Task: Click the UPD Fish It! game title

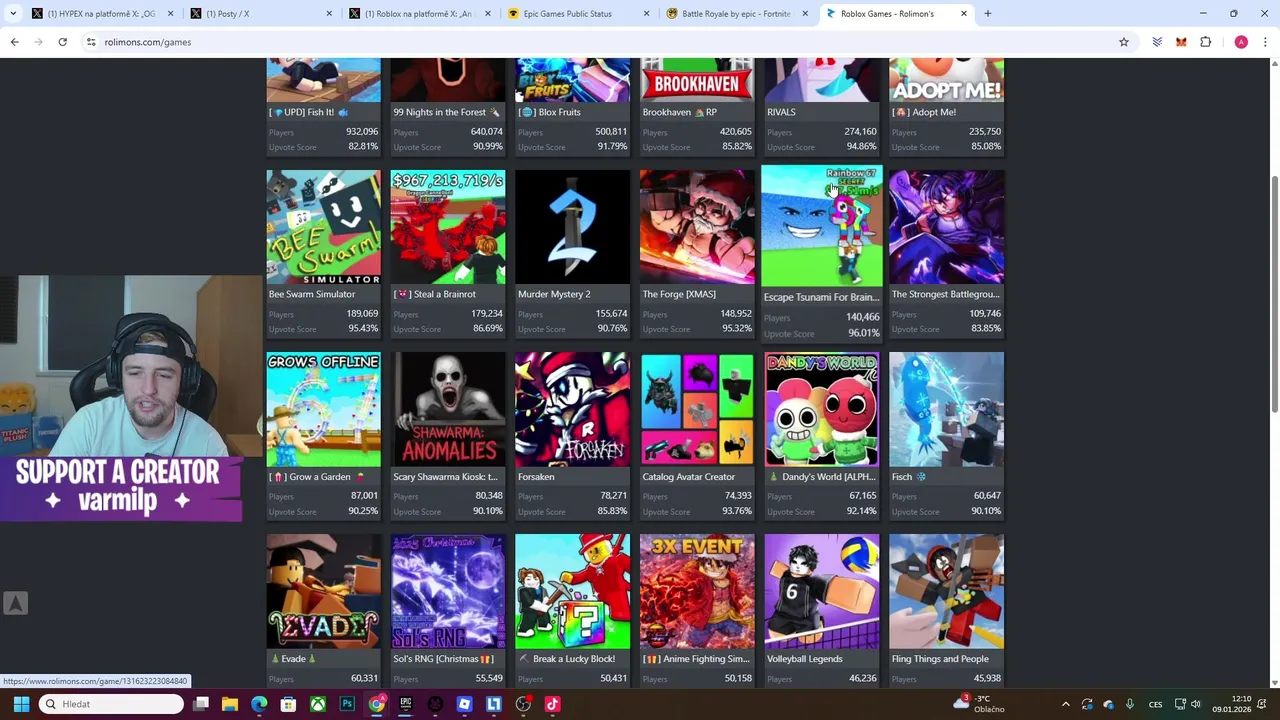Action: [x=308, y=112]
